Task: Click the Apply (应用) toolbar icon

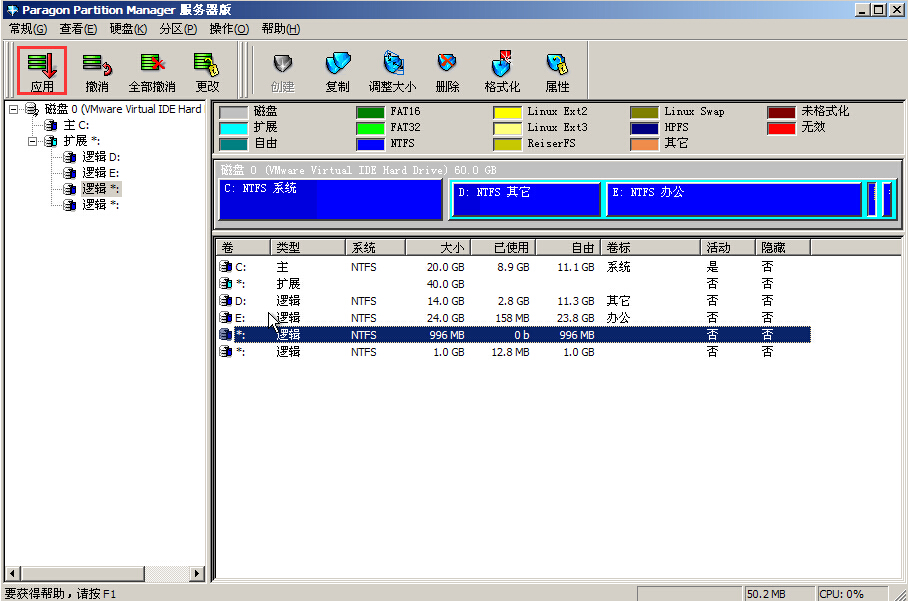Action: (x=42, y=65)
